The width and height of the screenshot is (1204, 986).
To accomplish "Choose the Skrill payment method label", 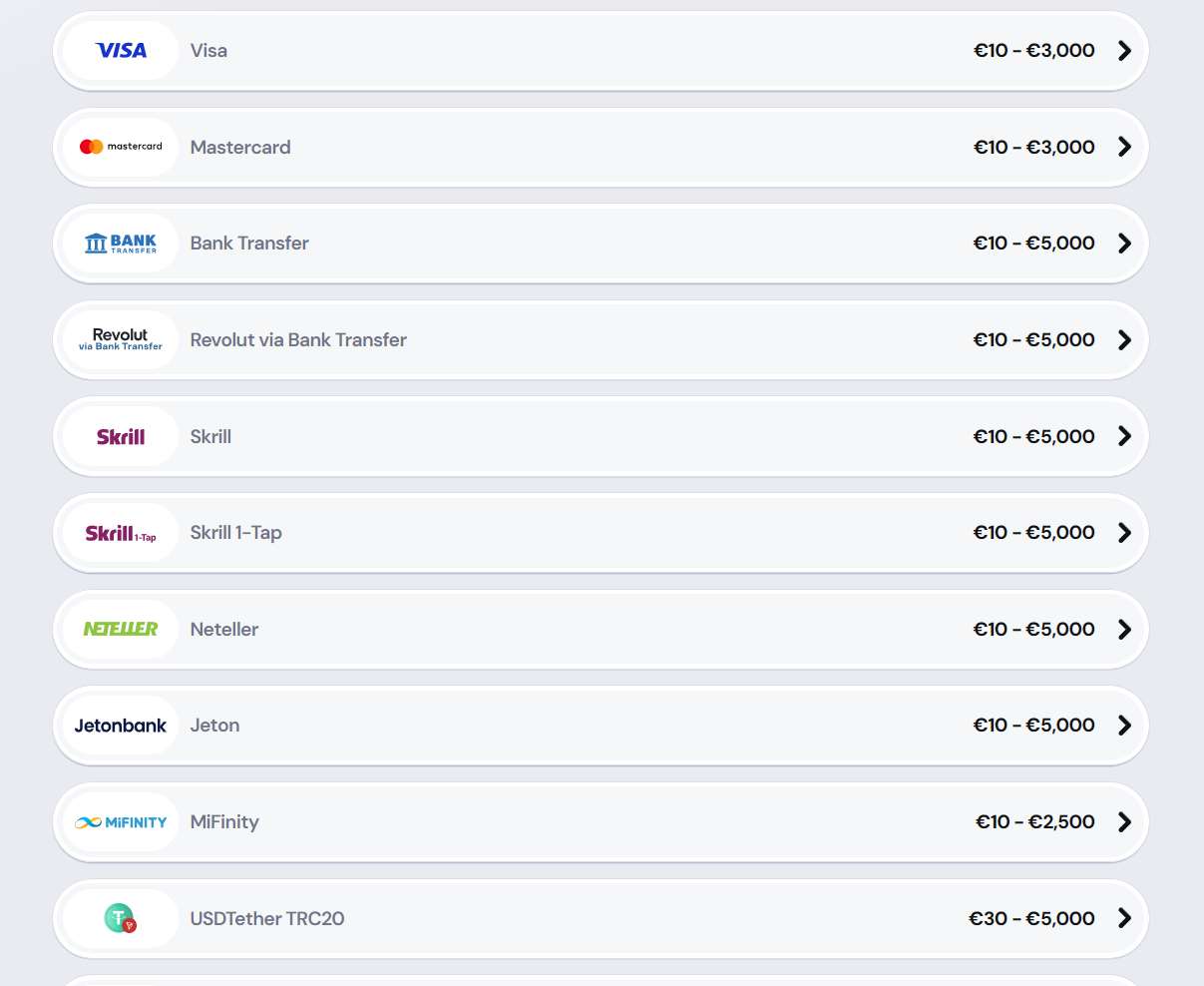I will click(210, 436).
